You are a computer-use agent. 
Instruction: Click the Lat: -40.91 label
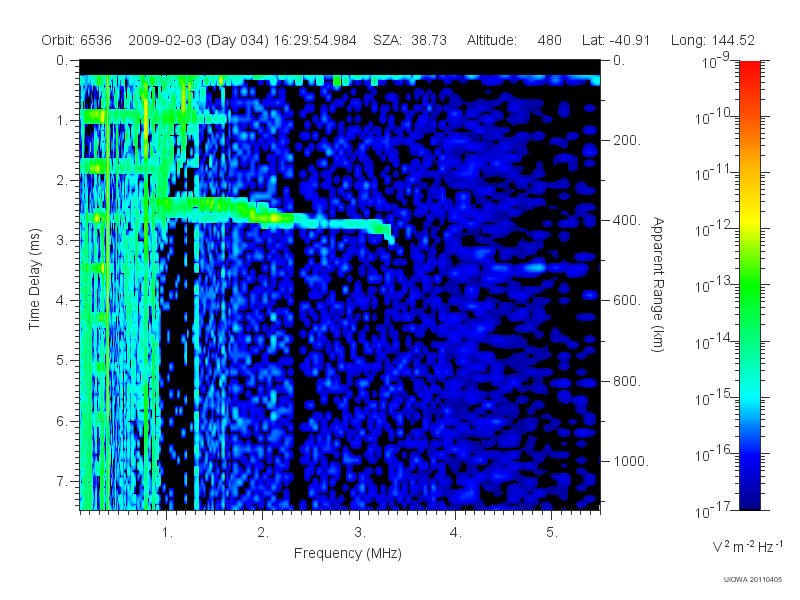616,40
